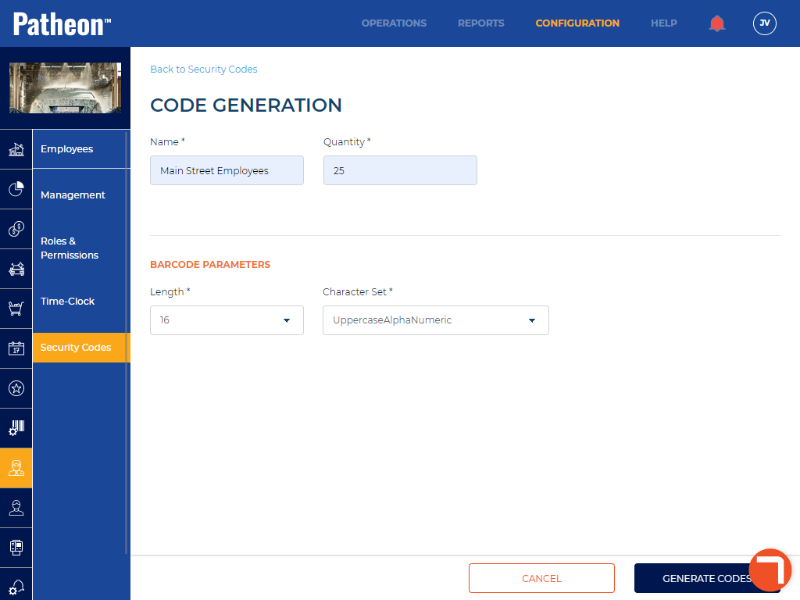The width and height of the screenshot is (800, 600).
Task: Click the Barcode Parameters heading
Action: (x=210, y=265)
